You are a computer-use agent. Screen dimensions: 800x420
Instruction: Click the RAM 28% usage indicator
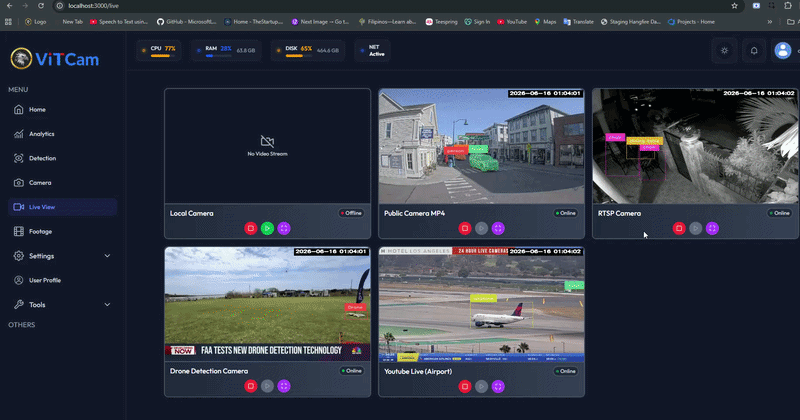coord(226,51)
